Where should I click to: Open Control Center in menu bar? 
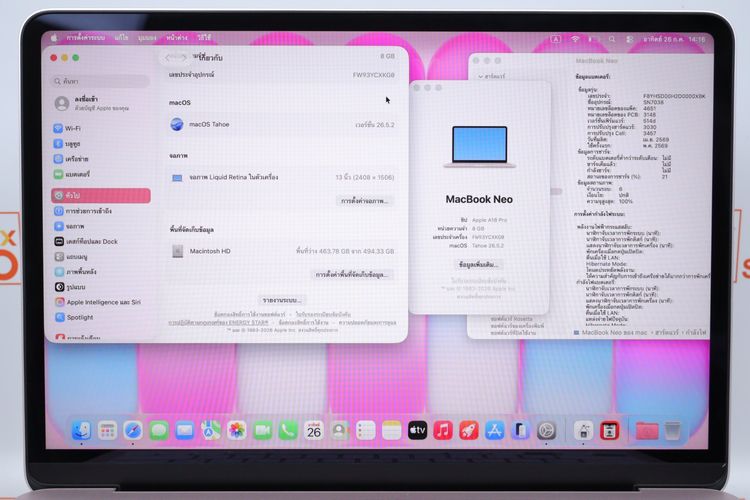click(629, 39)
